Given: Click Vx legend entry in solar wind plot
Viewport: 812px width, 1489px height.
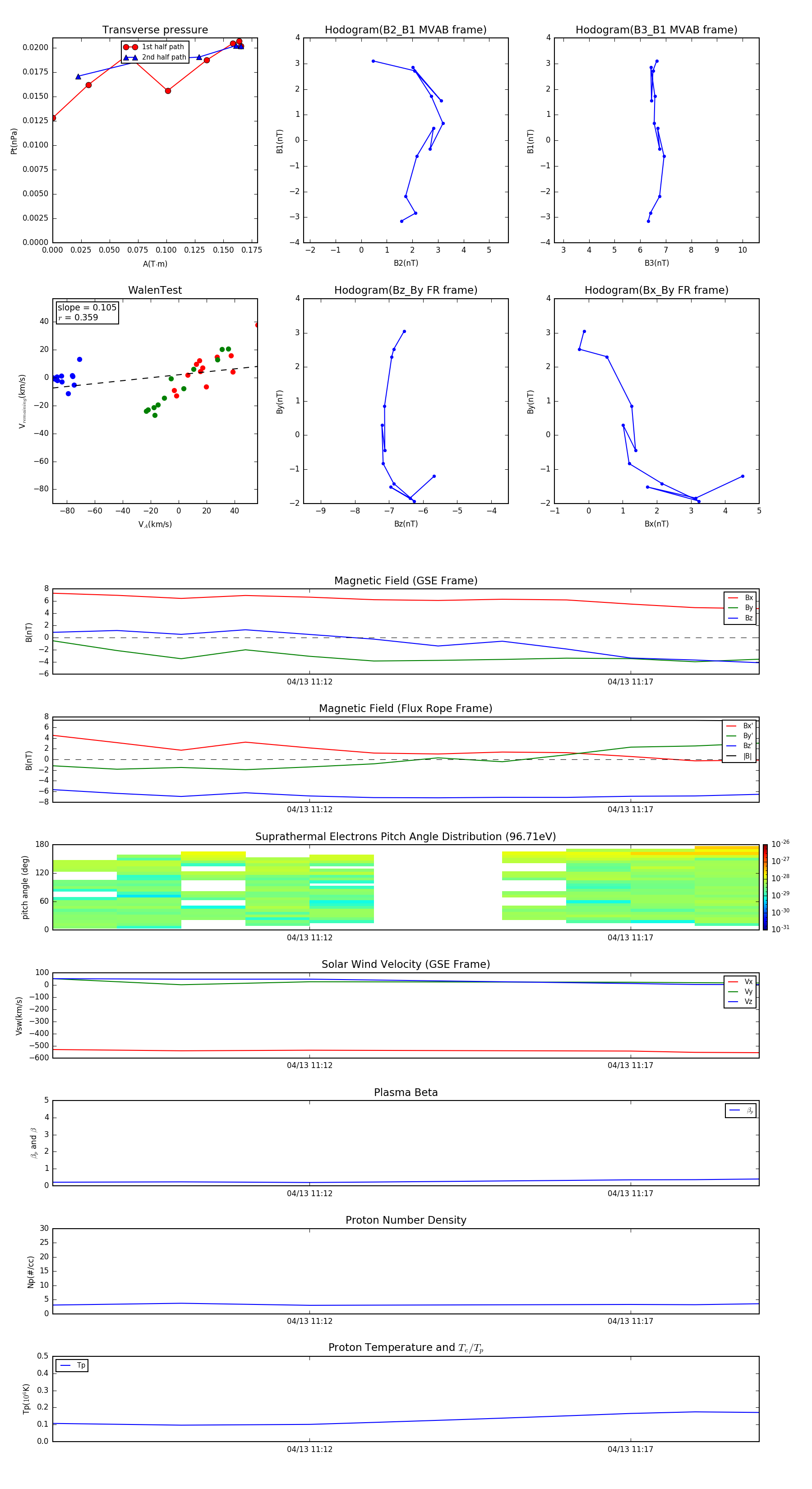Looking at the screenshot, I should click(740, 981).
